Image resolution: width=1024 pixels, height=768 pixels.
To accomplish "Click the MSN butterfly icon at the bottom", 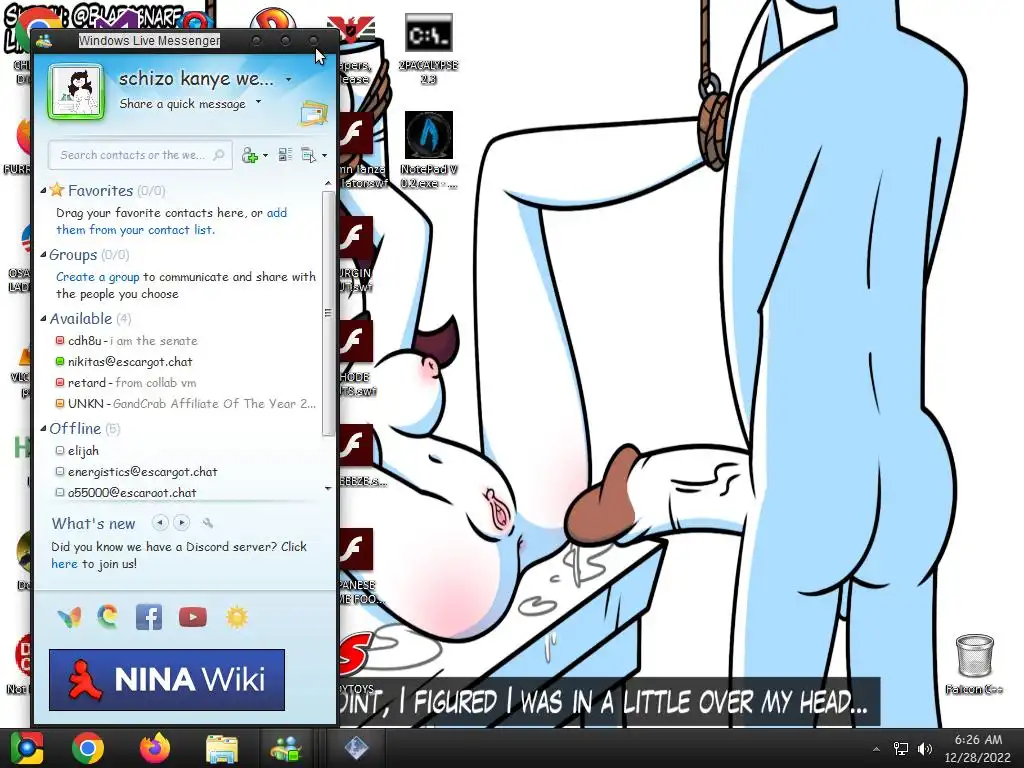I will [x=69, y=617].
